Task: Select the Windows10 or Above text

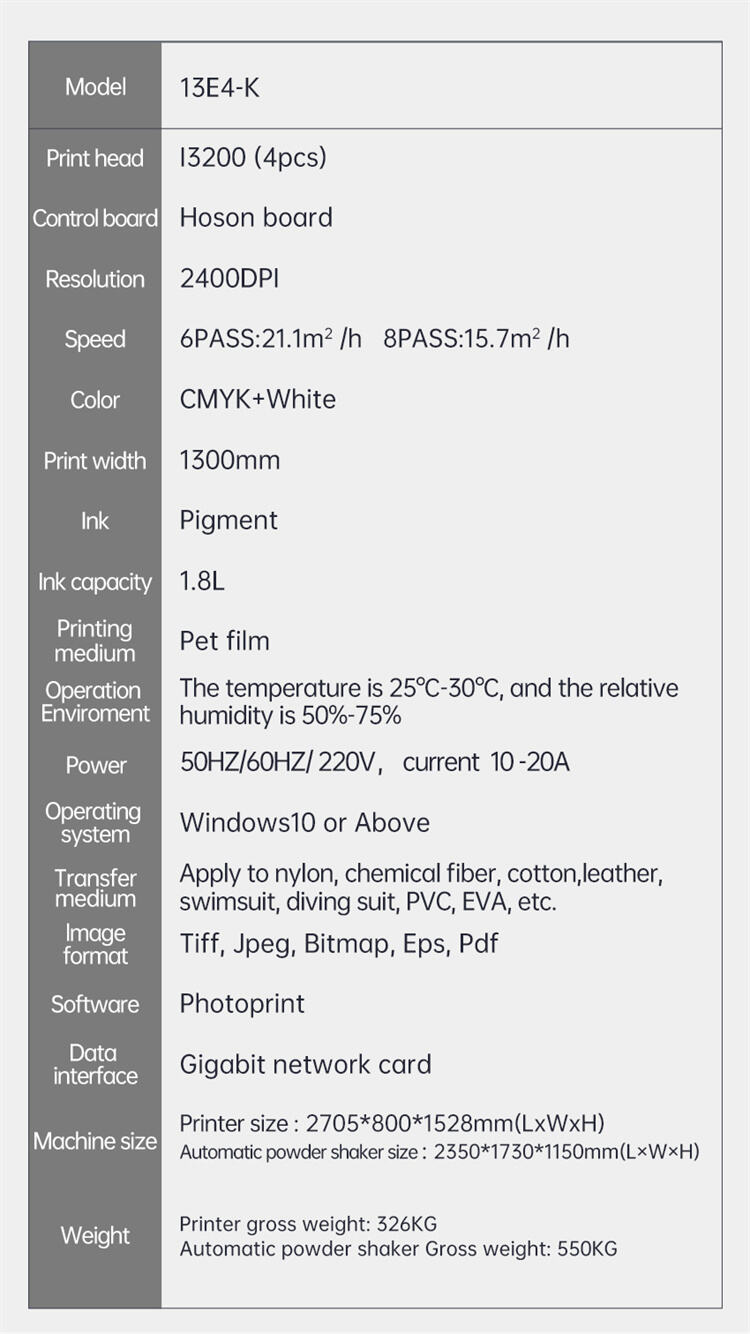Action: 305,823
